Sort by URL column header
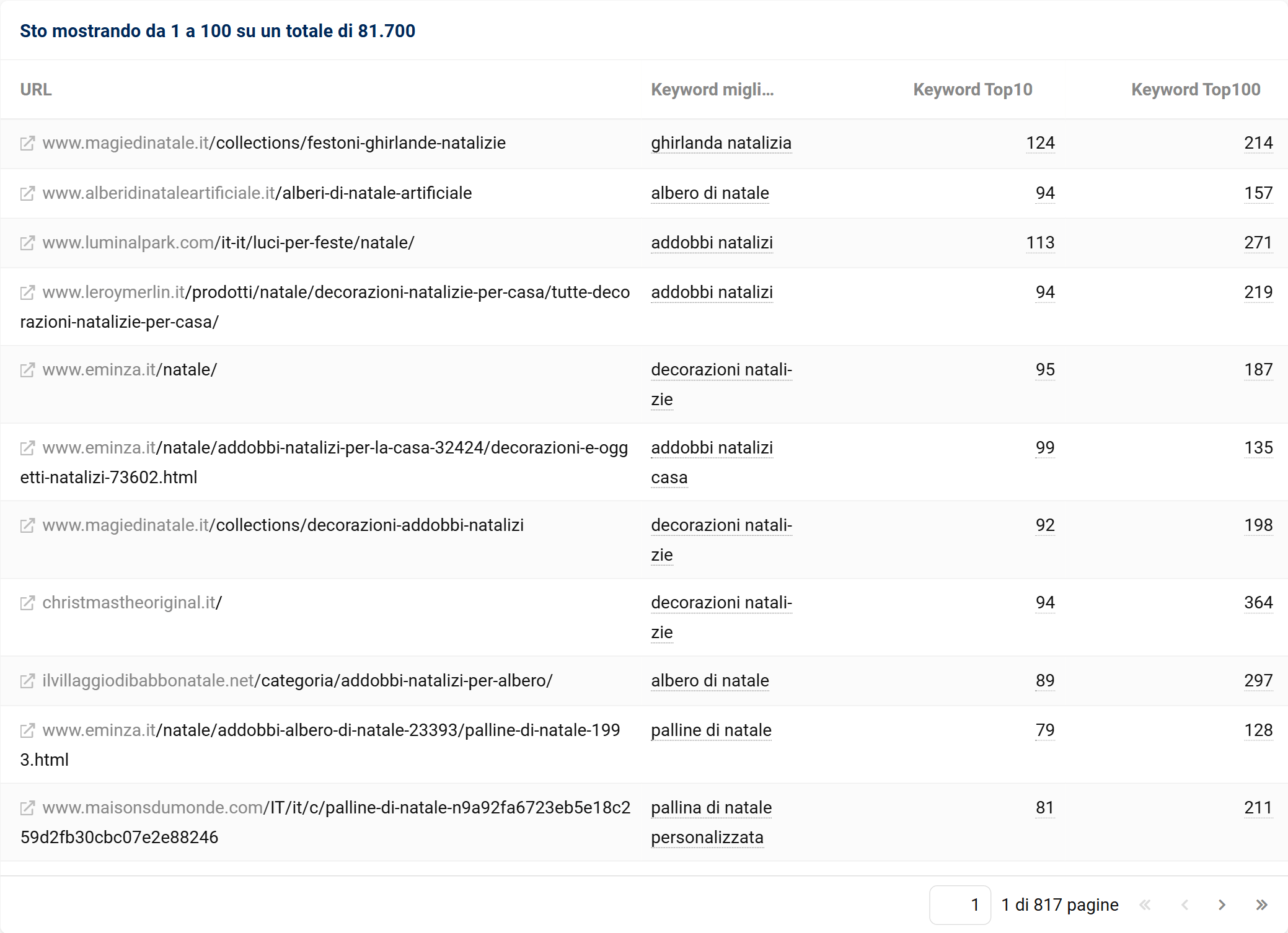 (x=36, y=90)
